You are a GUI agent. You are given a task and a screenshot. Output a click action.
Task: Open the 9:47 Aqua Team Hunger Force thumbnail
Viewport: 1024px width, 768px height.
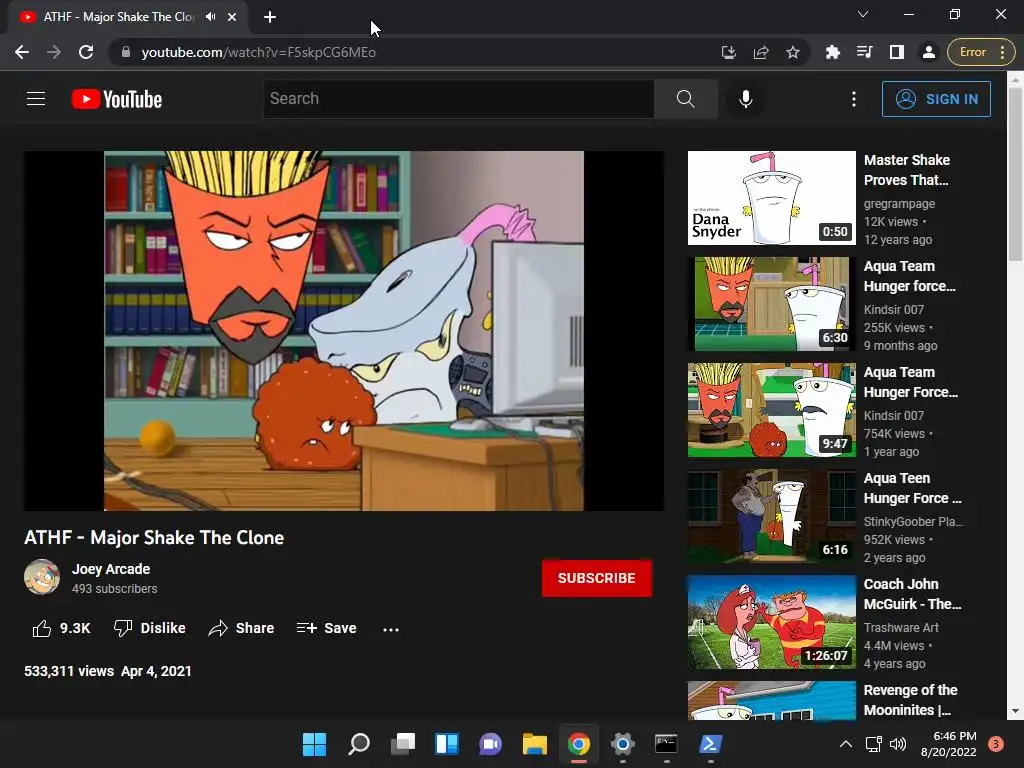click(x=771, y=410)
